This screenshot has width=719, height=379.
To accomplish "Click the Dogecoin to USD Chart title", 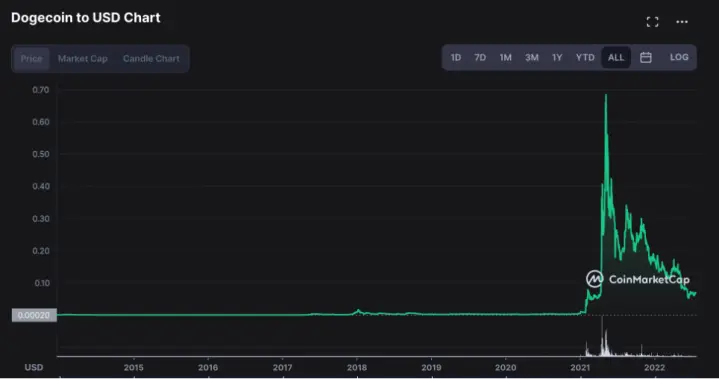I will [86, 17].
